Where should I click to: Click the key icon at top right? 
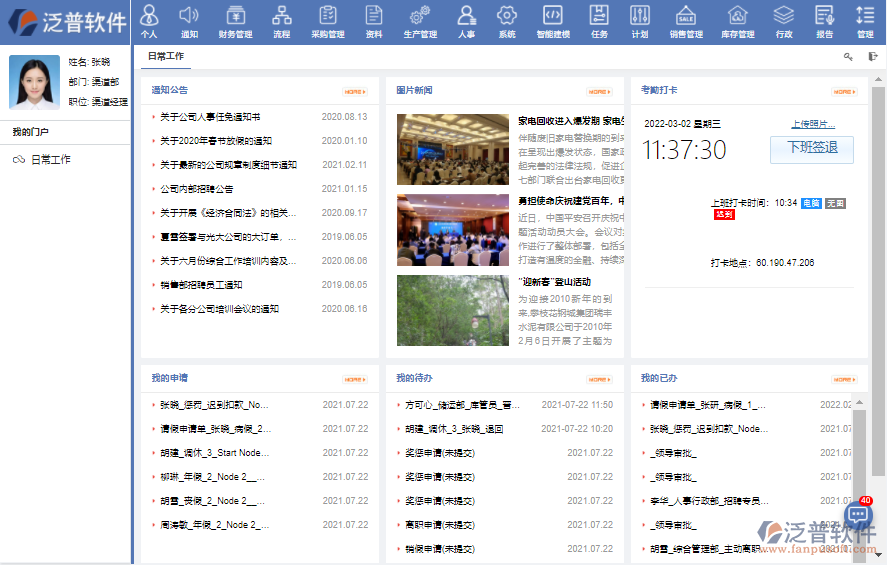coord(849,57)
